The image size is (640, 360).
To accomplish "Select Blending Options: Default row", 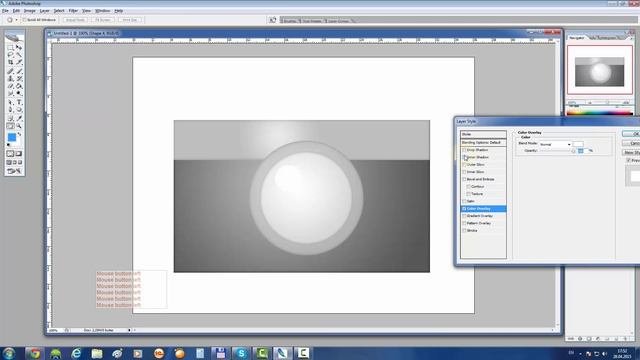I will click(483, 142).
